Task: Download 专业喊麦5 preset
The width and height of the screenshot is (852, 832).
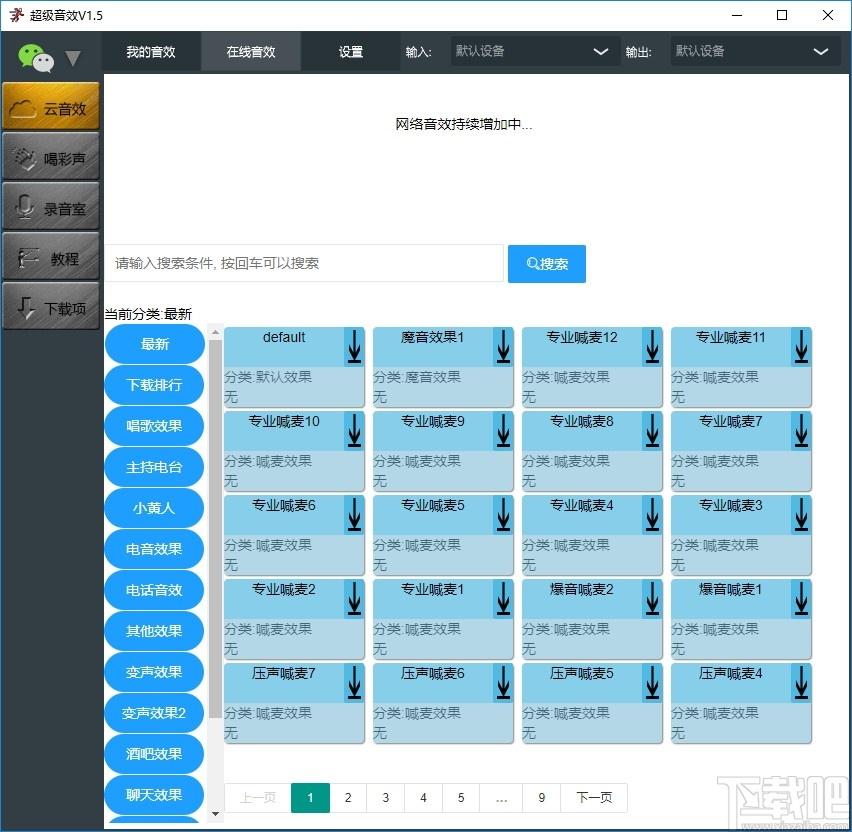Action: click(x=503, y=515)
